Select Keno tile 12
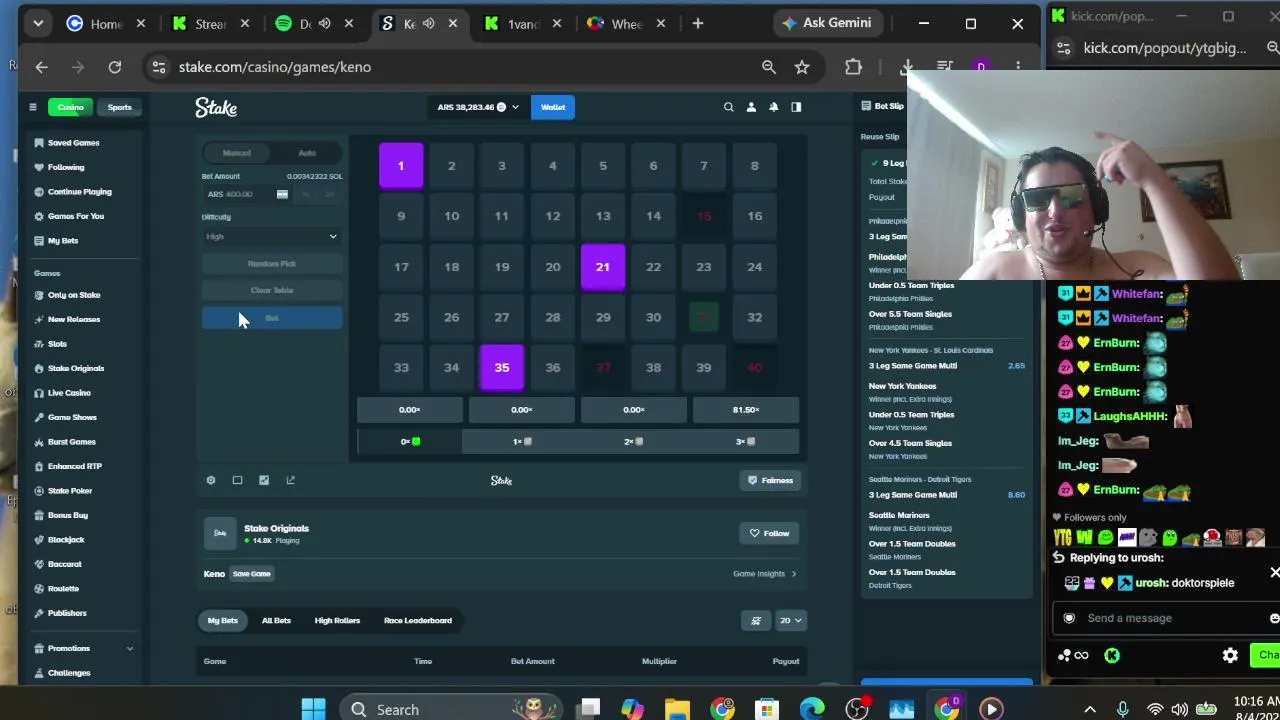This screenshot has height=720, width=1280. click(552, 216)
